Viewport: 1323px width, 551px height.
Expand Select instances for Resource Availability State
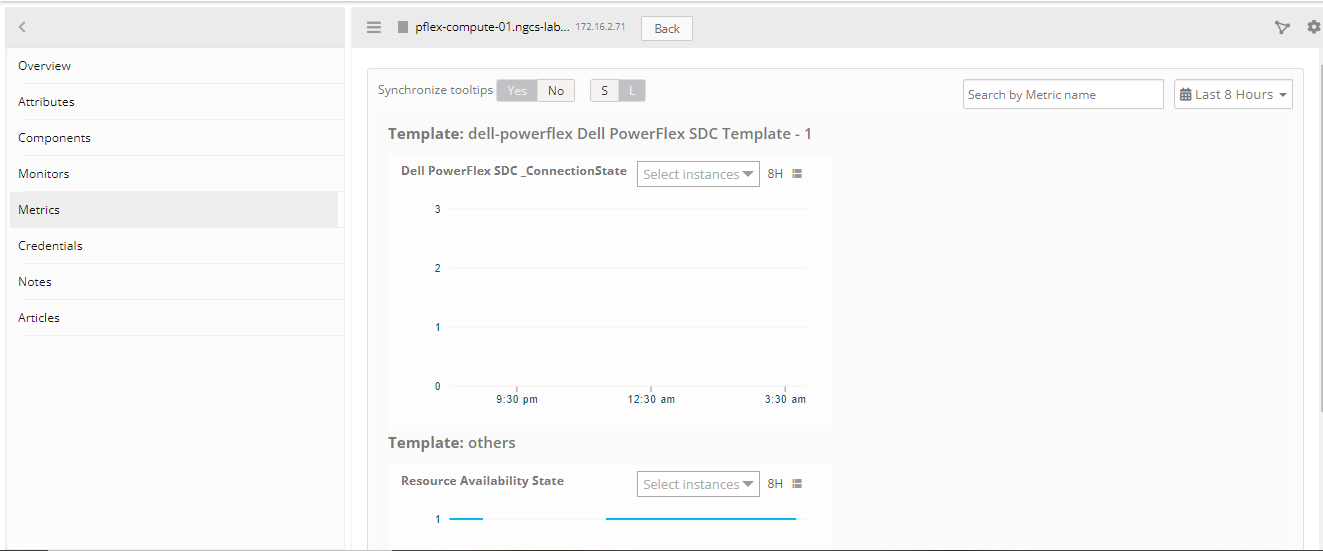698,484
